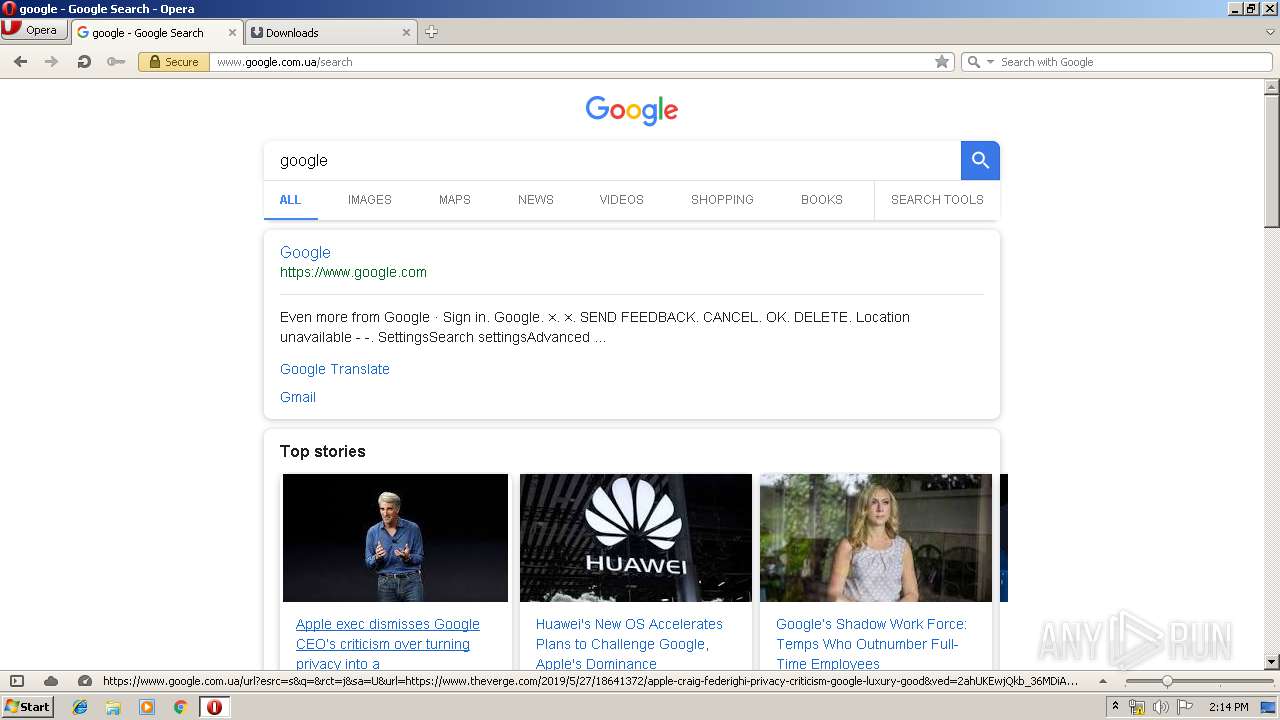Open Action Center flag tray icon
Viewport: 1280px width, 720px height.
click(x=1184, y=707)
